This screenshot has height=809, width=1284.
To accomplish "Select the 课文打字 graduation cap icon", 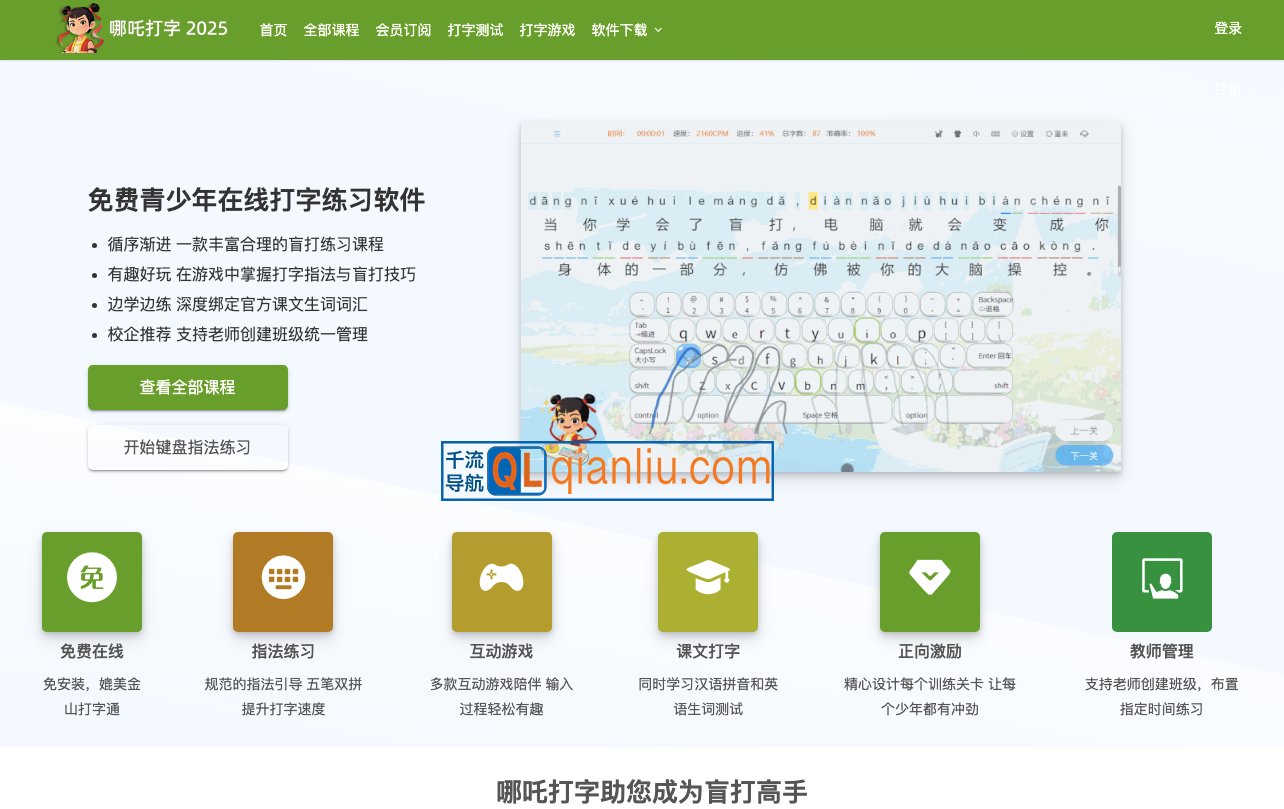I will tap(708, 582).
